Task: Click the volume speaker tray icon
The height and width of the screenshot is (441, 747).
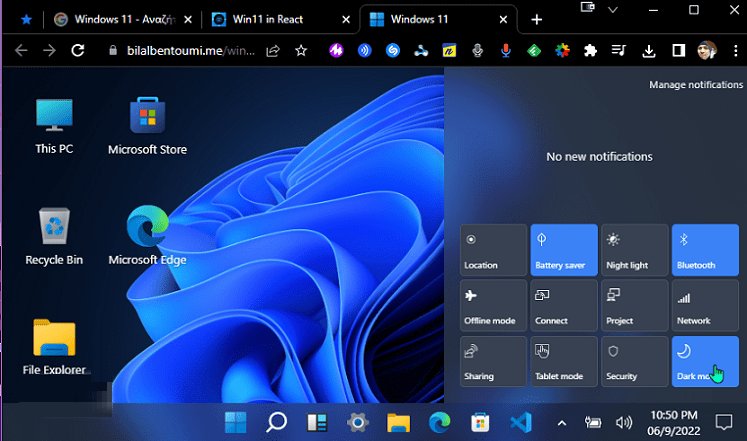Action: click(624, 422)
